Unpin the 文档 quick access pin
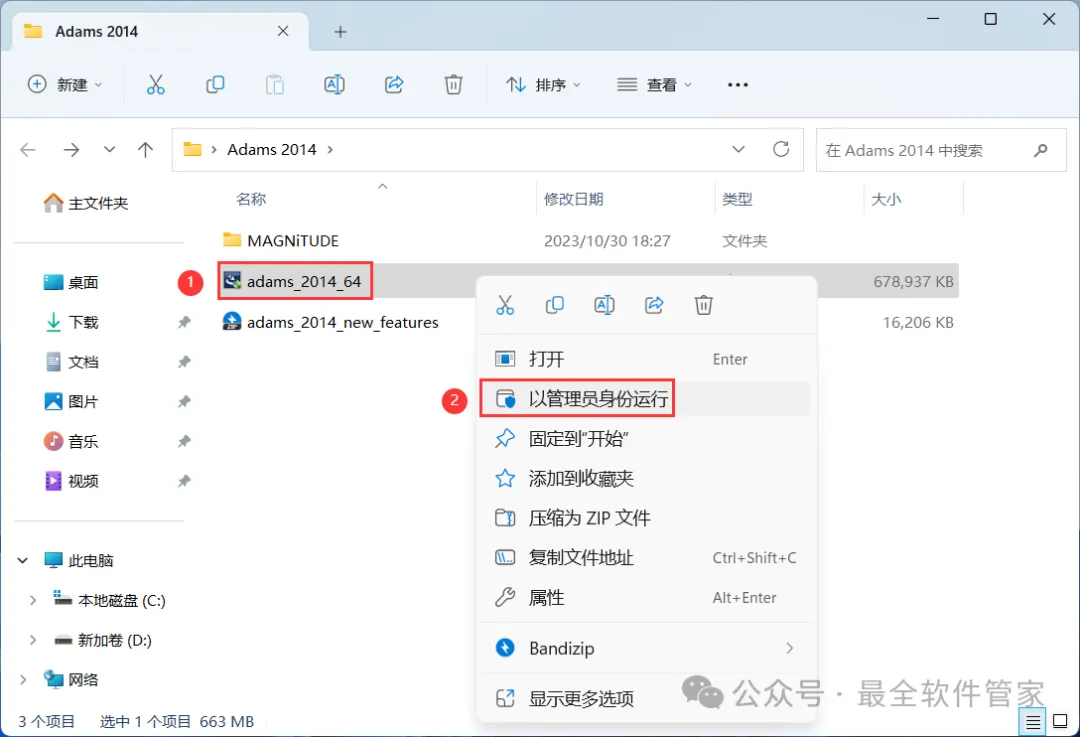 (184, 362)
